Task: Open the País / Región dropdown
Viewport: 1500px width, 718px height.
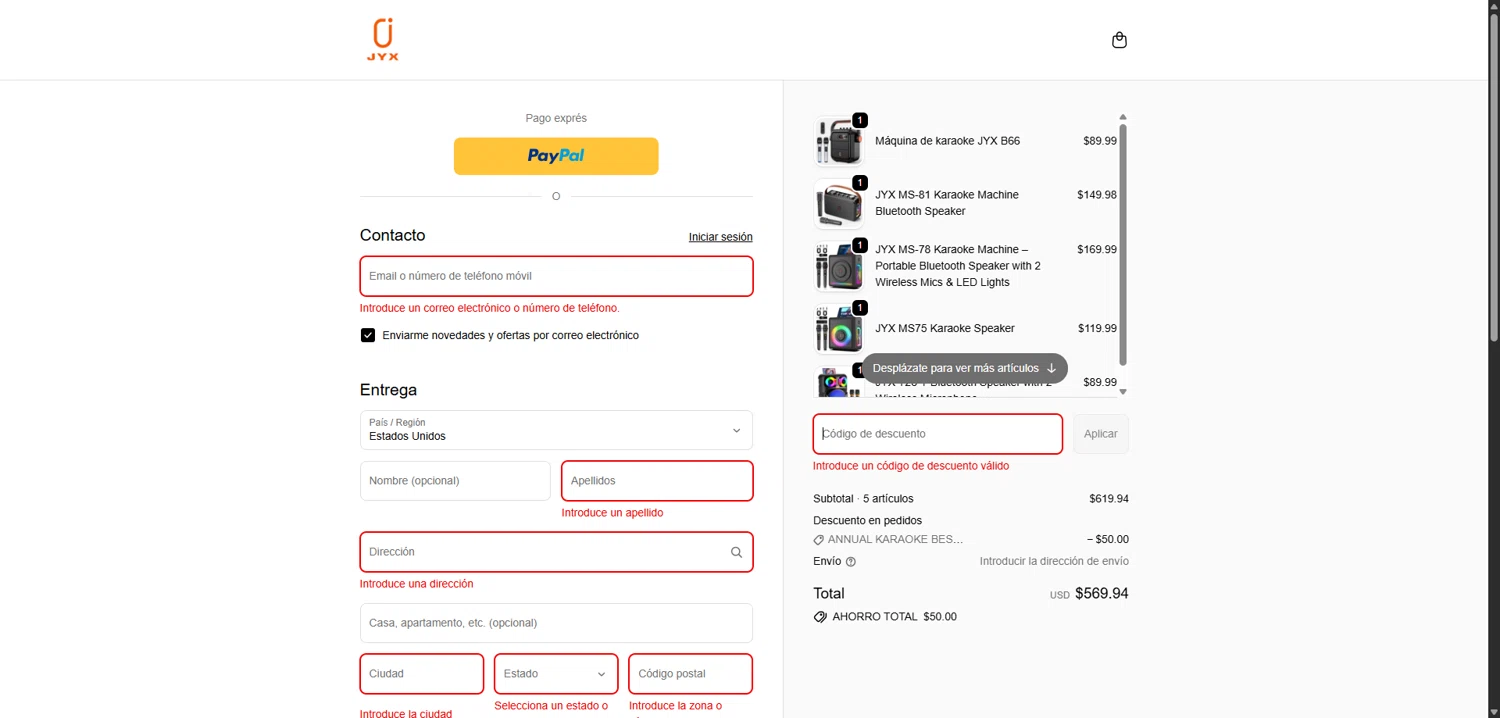Action: pyautogui.click(x=556, y=430)
